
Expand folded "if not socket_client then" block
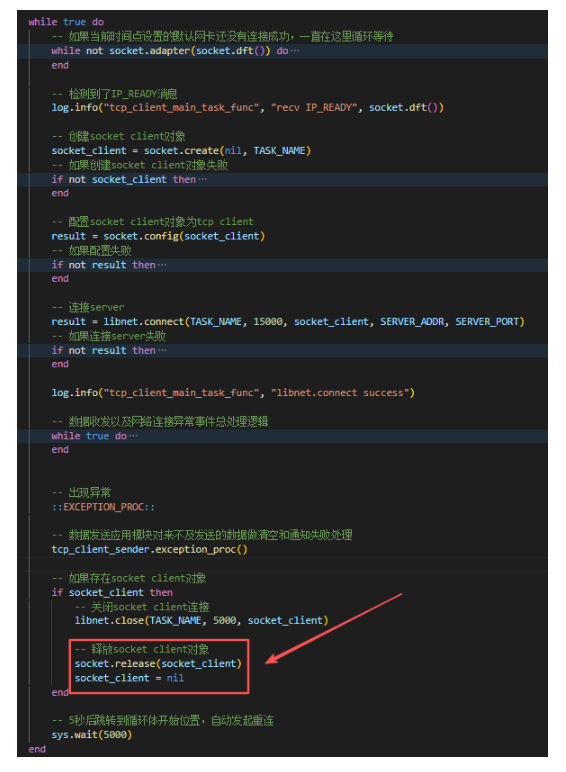click(x=202, y=179)
